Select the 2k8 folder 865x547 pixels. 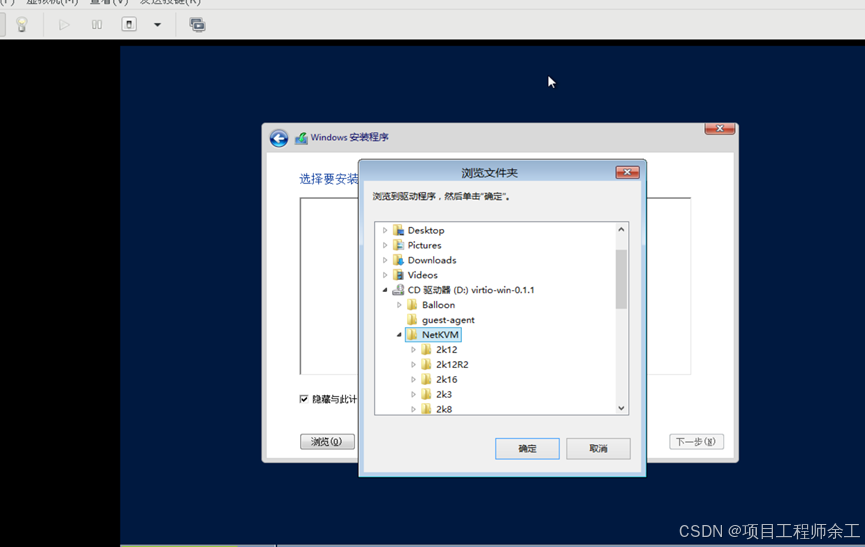point(444,409)
